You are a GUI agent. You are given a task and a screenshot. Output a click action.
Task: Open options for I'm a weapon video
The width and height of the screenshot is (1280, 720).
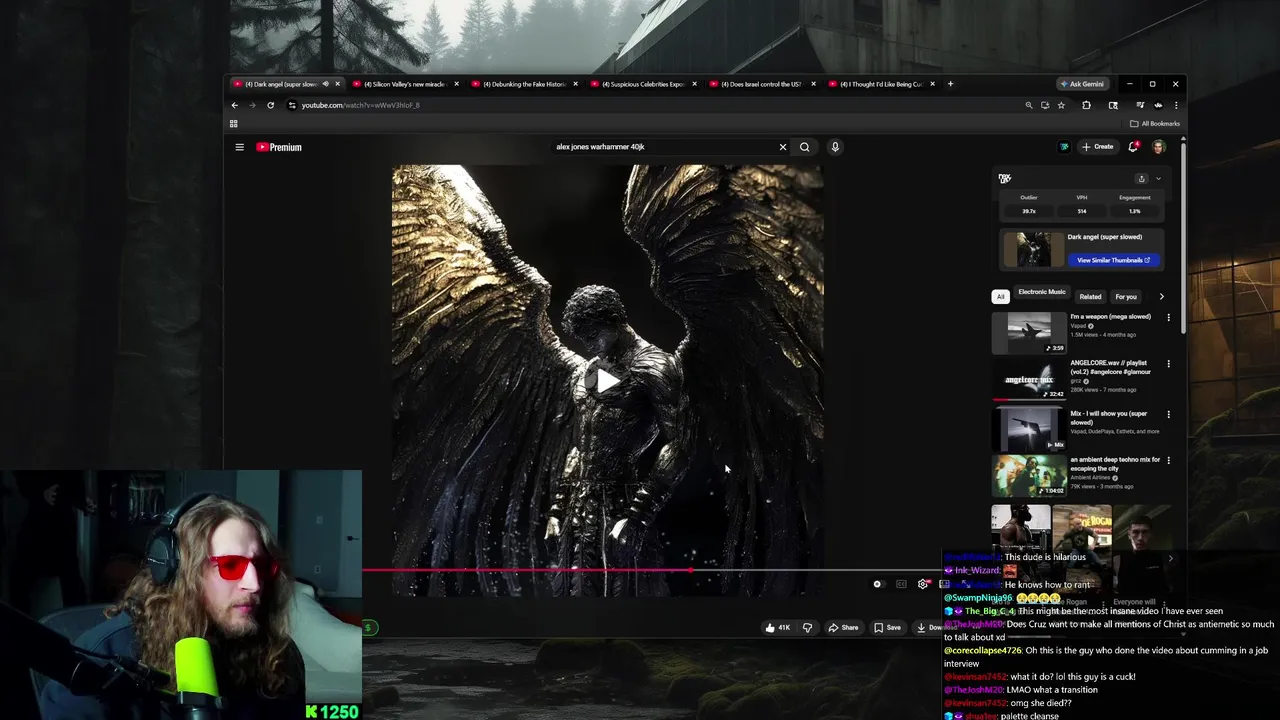click(1168, 318)
